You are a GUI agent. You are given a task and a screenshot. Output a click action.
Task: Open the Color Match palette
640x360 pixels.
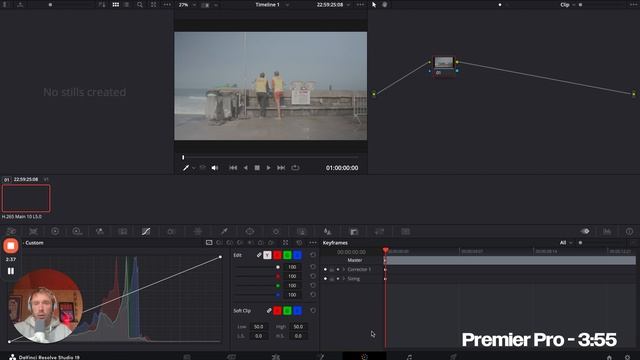point(33,231)
